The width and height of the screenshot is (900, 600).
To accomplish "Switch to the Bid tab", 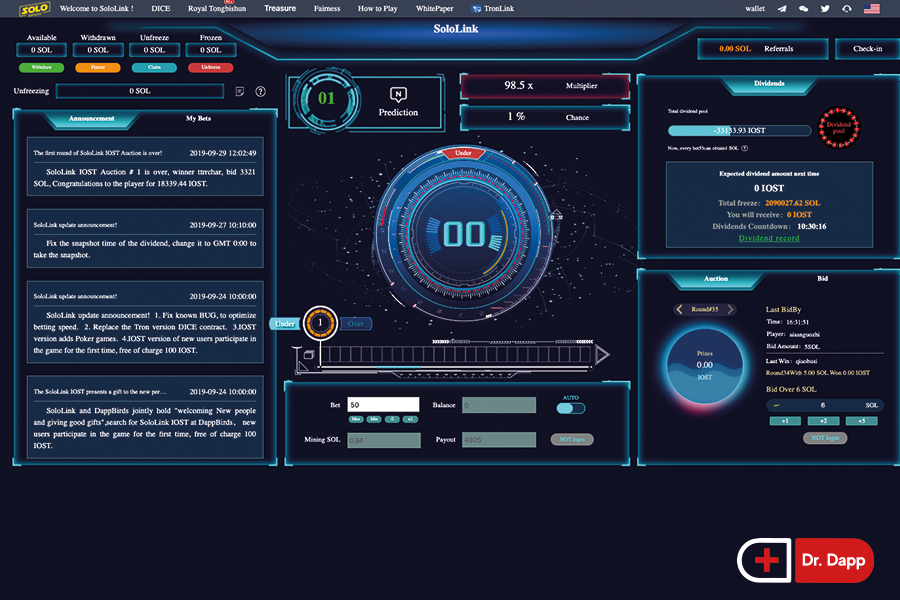I will click(x=823, y=278).
